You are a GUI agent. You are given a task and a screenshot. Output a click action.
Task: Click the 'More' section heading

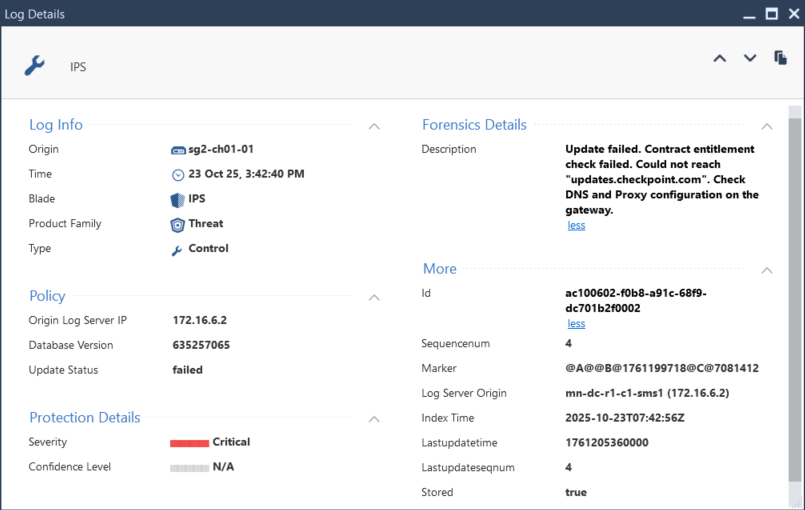point(439,269)
